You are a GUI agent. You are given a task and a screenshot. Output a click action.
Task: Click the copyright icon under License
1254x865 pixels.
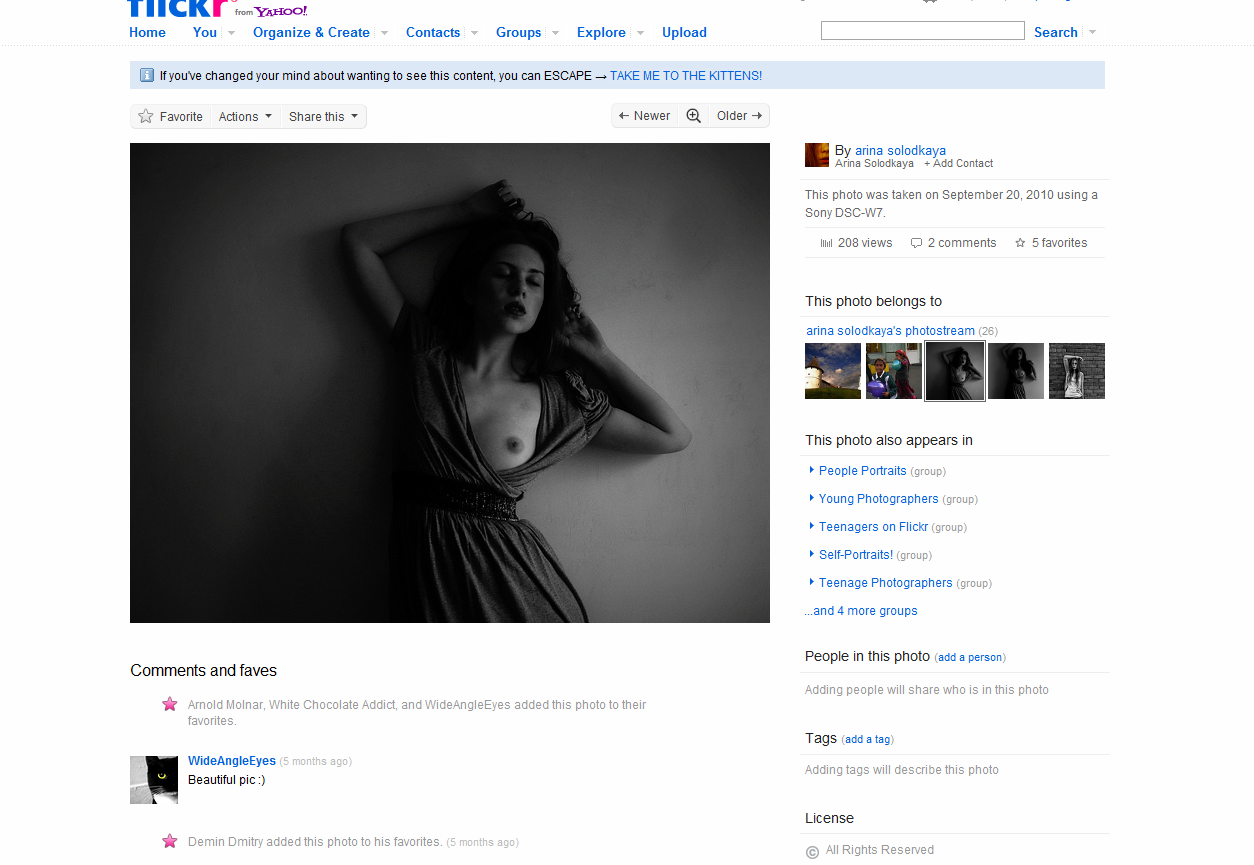(812, 852)
